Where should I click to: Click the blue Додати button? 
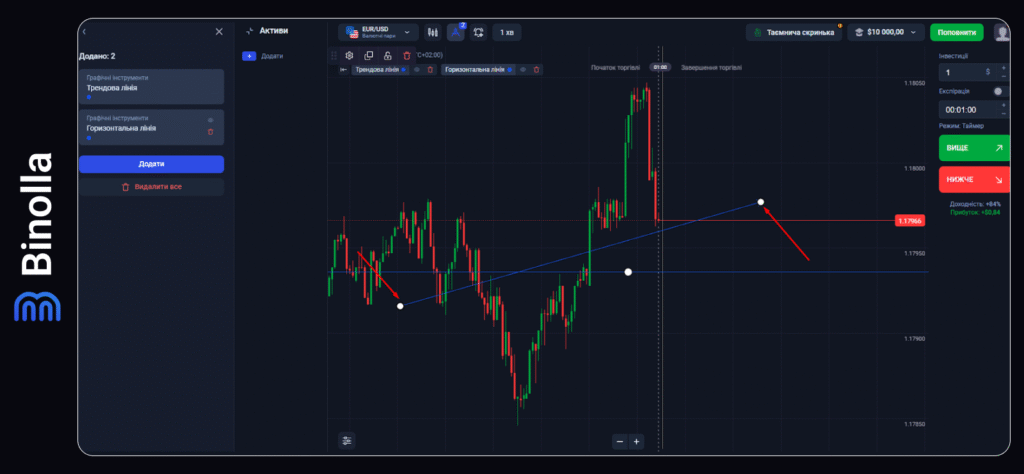tap(151, 164)
